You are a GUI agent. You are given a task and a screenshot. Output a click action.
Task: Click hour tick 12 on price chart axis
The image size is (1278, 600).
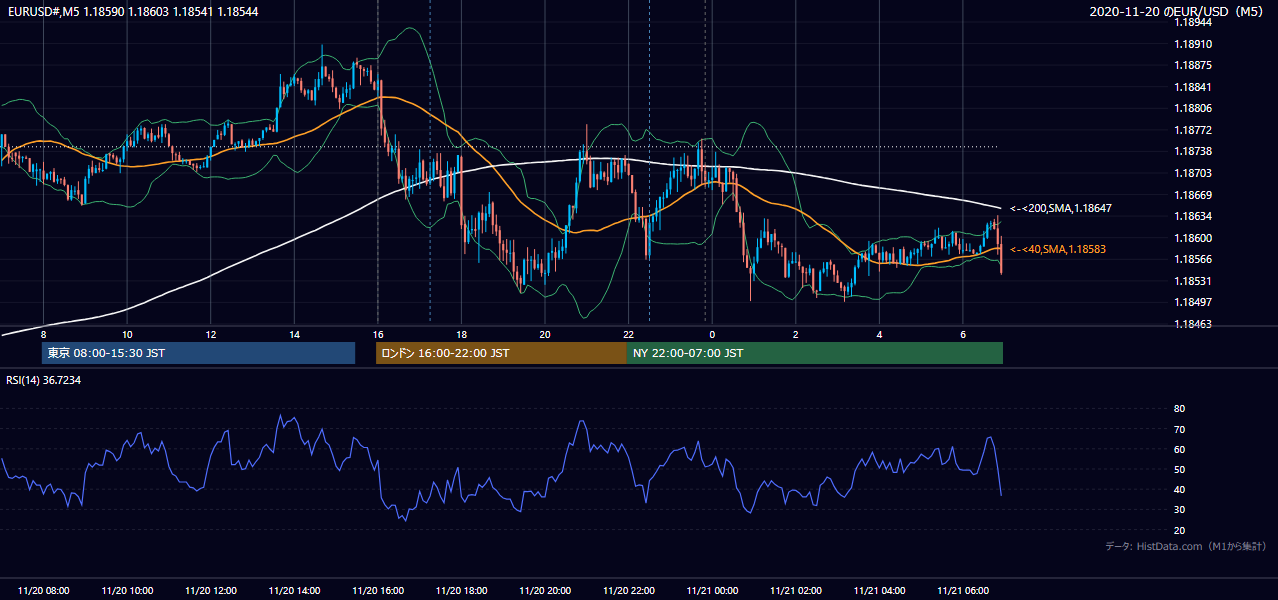click(x=210, y=334)
